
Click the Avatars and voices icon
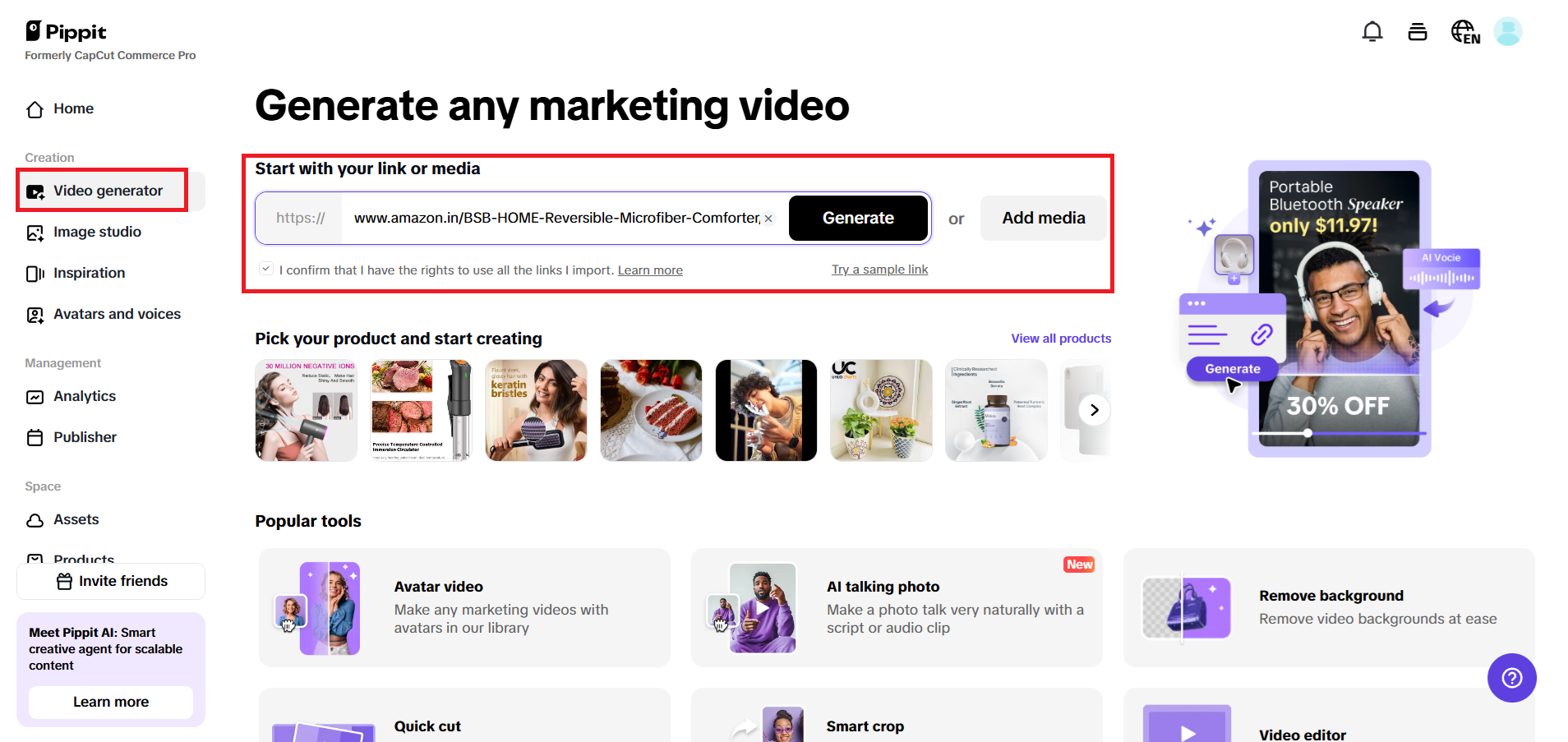(35, 315)
